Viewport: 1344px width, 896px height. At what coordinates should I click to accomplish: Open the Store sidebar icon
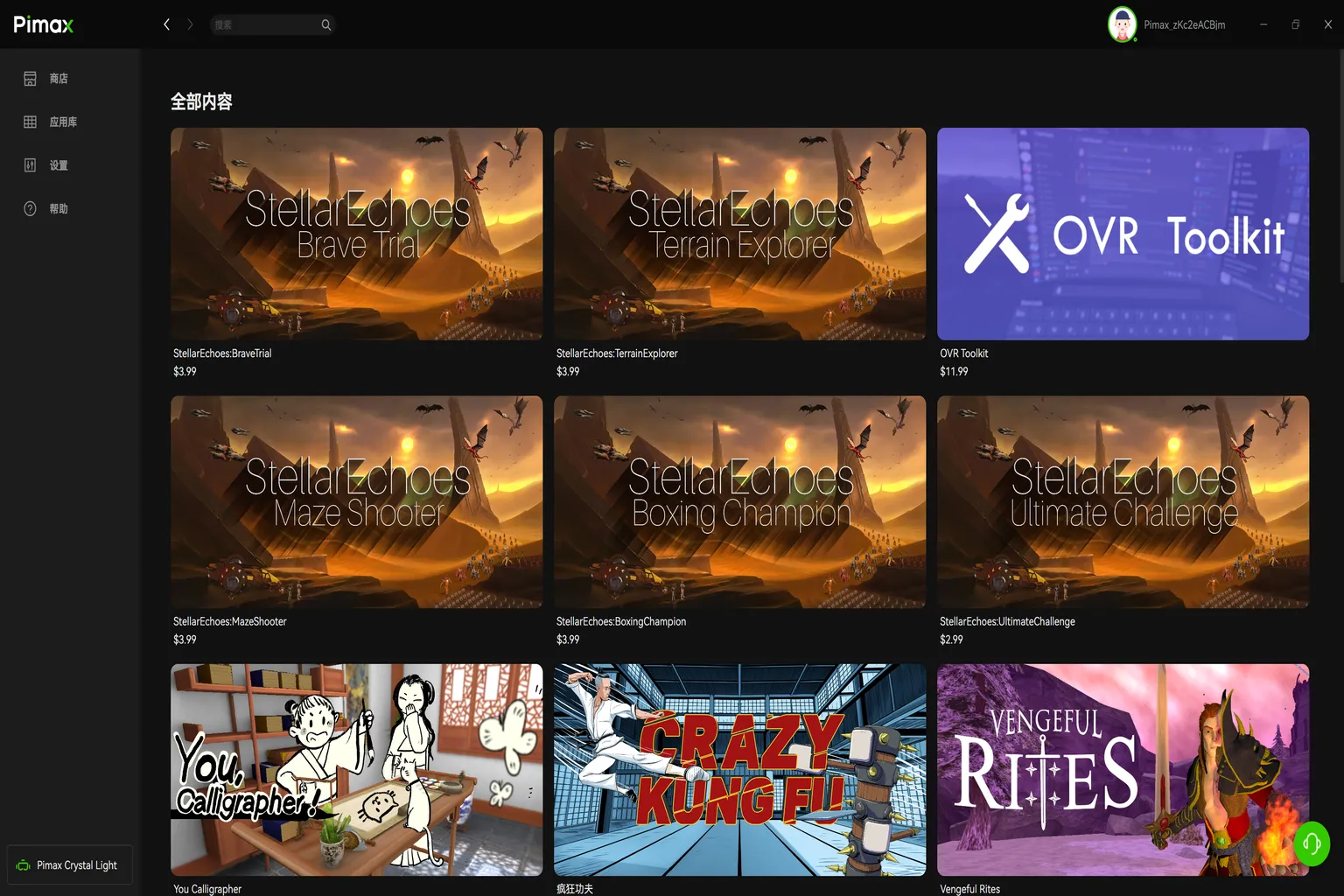[30, 79]
